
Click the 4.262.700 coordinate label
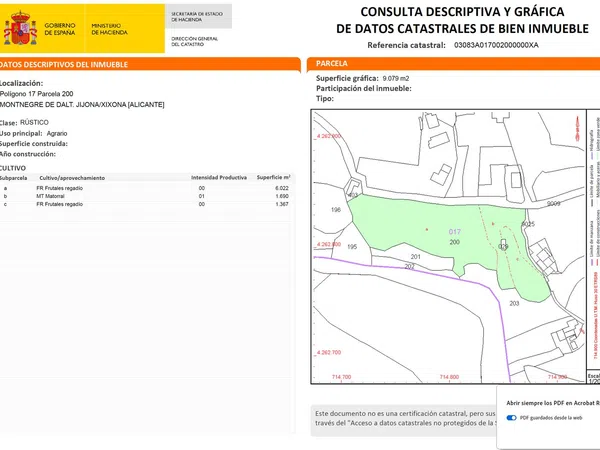pyautogui.click(x=329, y=352)
